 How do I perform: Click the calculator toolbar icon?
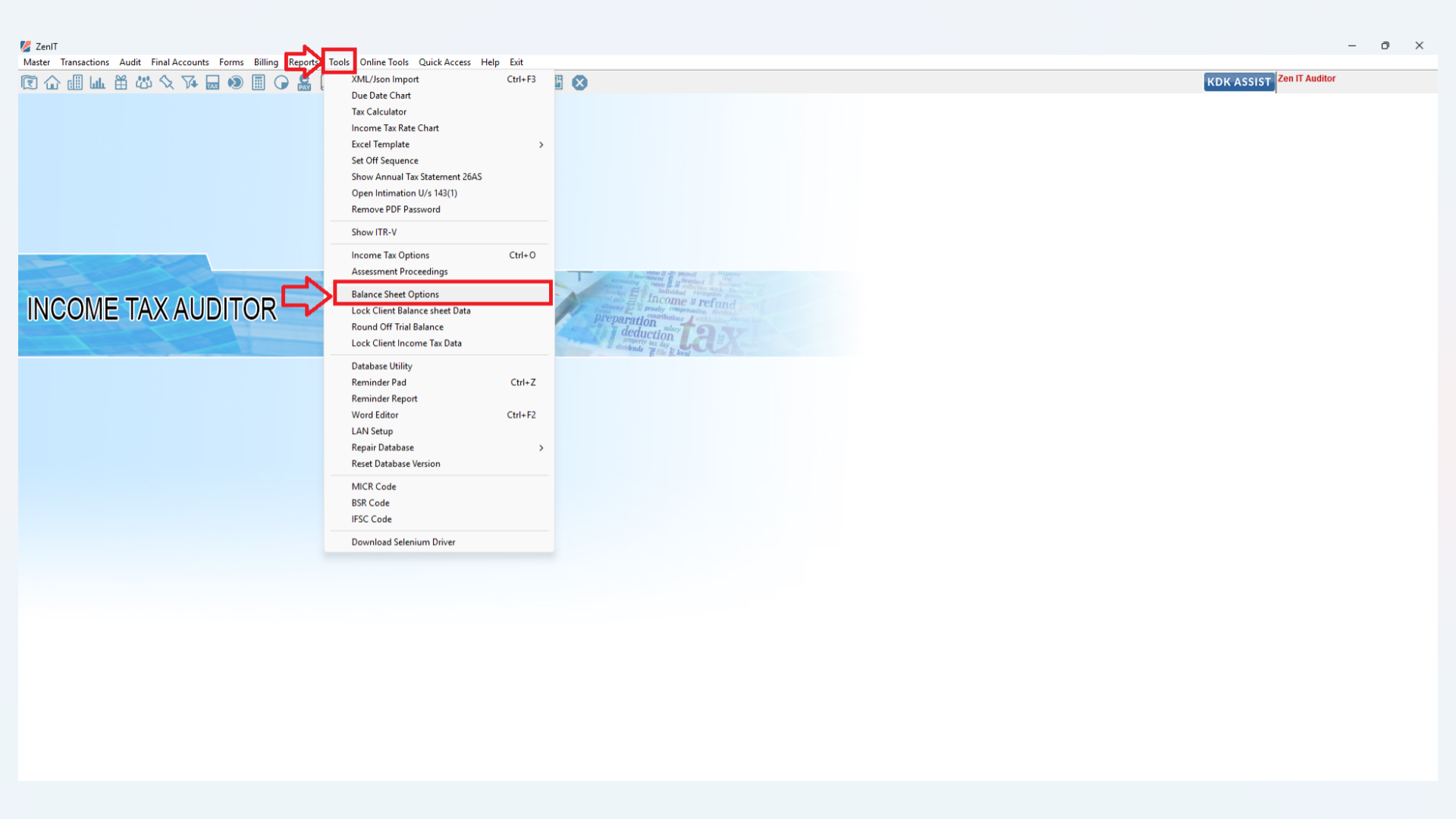pos(259,83)
